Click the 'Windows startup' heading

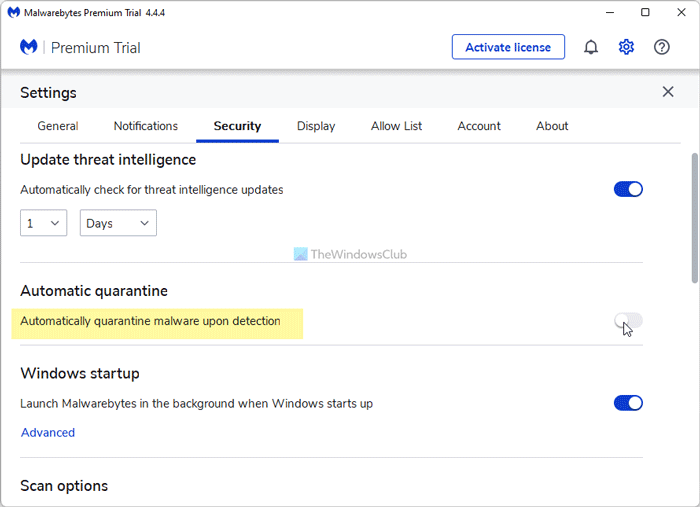tap(80, 374)
